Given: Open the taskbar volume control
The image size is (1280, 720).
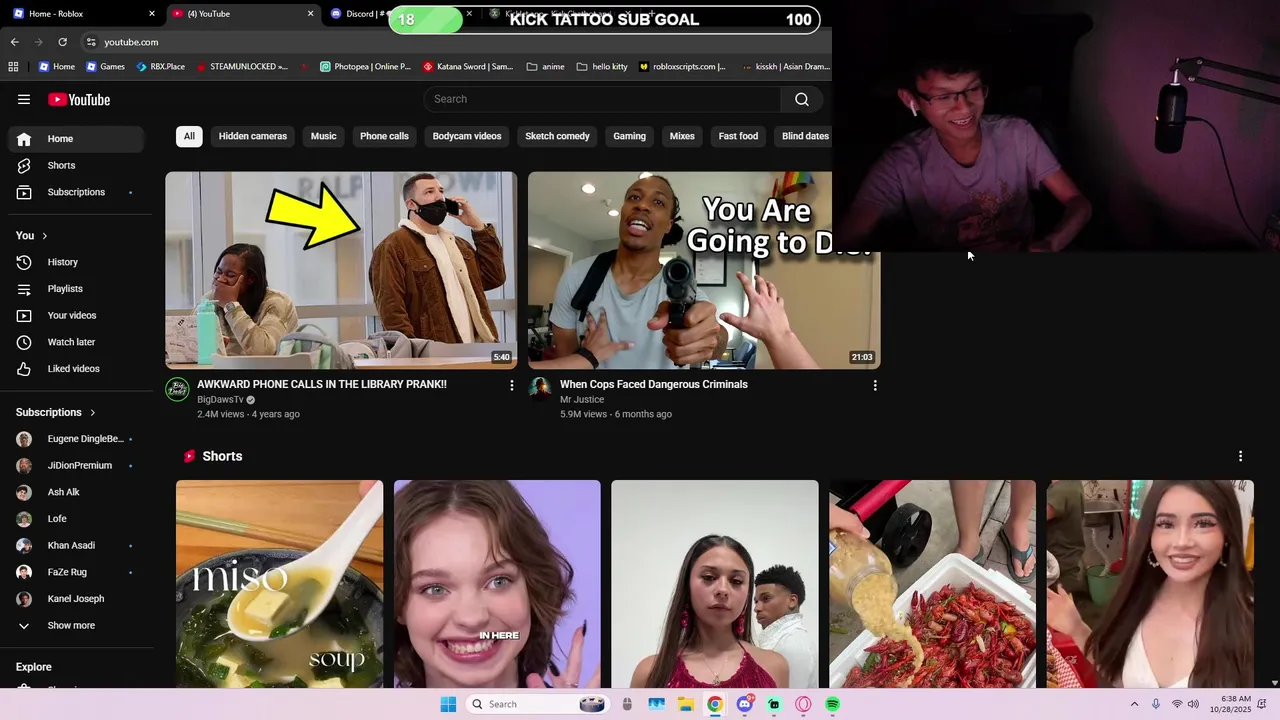Looking at the screenshot, I should (1193, 704).
